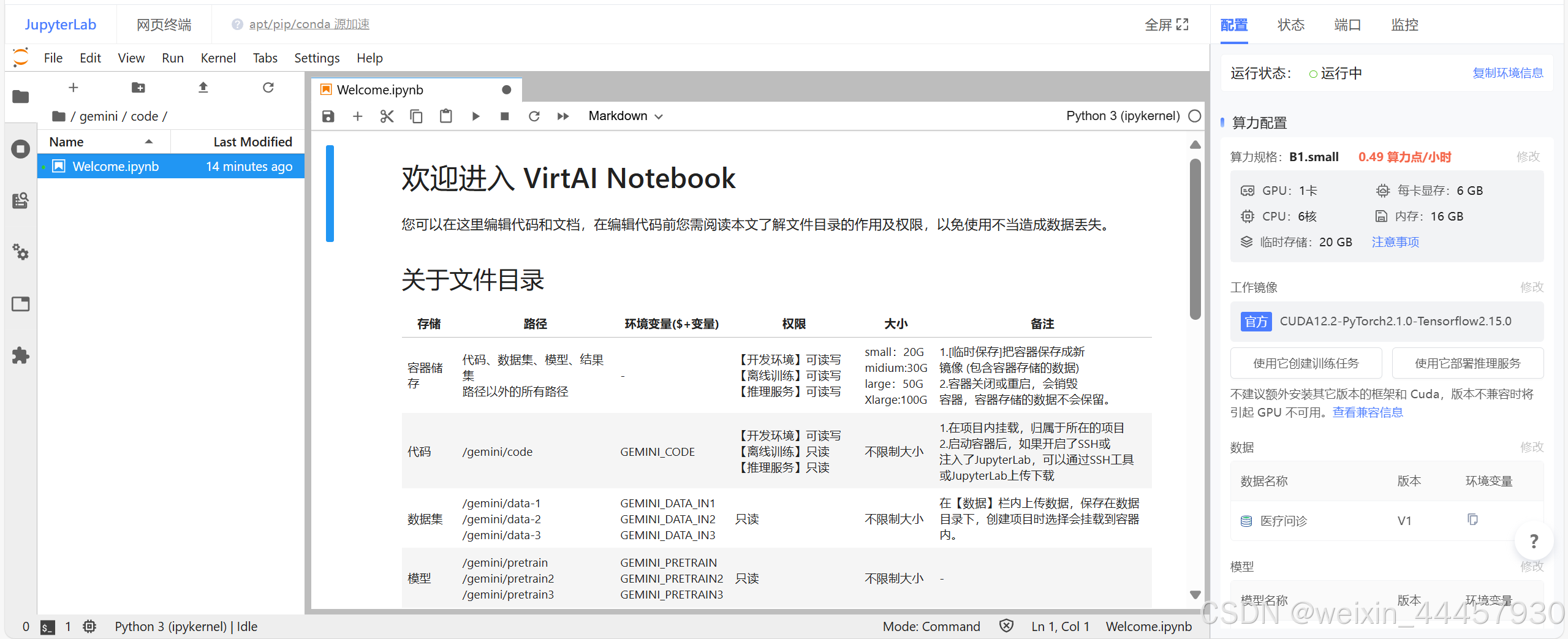Image resolution: width=1568 pixels, height=639 pixels.
Task: Run the selected cell
Action: [475, 116]
